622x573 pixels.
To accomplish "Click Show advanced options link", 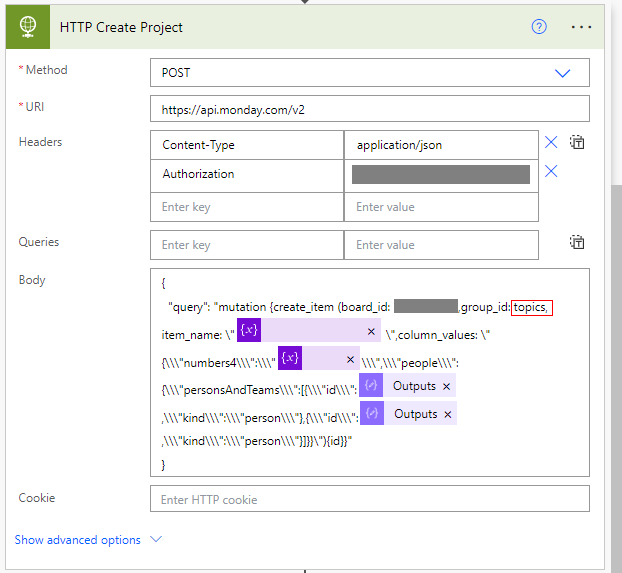I will point(78,540).
